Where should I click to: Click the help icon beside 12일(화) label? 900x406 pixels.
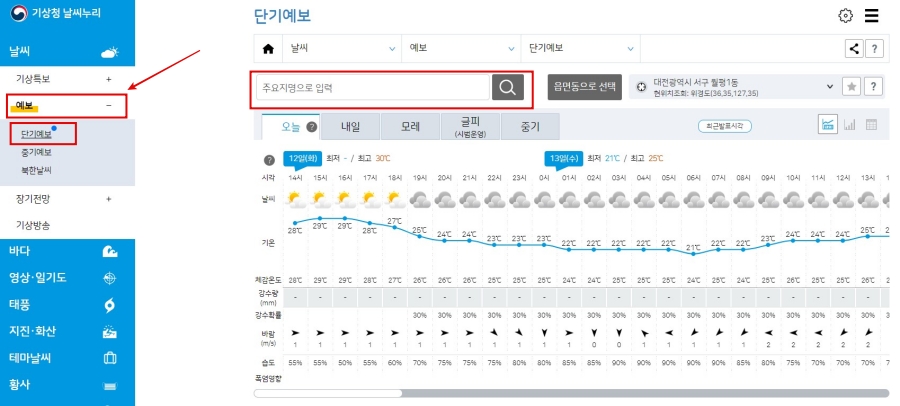(x=269, y=160)
